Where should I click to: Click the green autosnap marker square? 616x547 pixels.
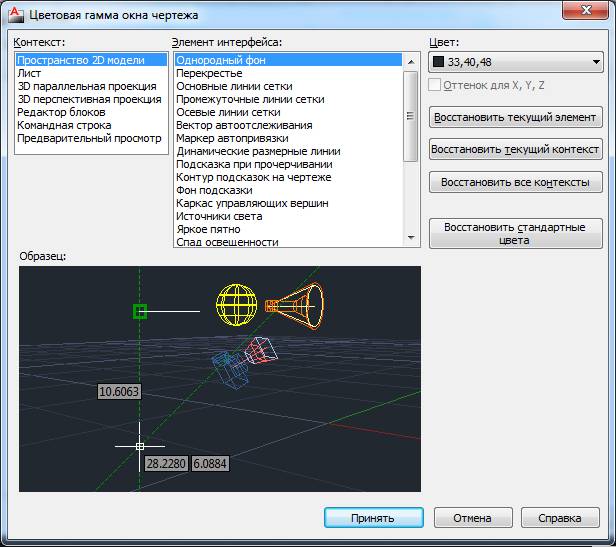coord(140,312)
